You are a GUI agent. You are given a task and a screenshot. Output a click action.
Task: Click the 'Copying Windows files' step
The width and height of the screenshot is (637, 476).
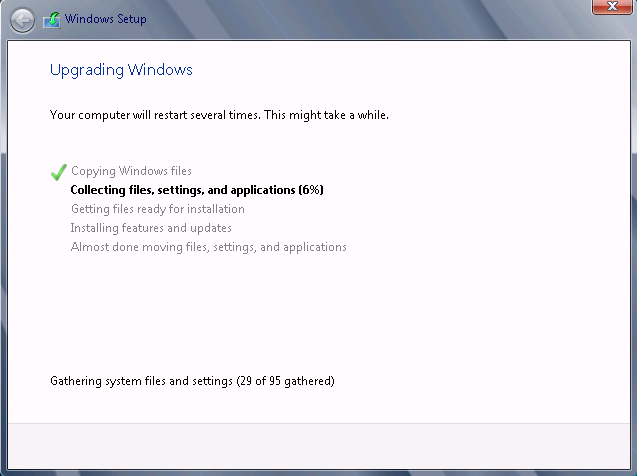click(131, 171)
